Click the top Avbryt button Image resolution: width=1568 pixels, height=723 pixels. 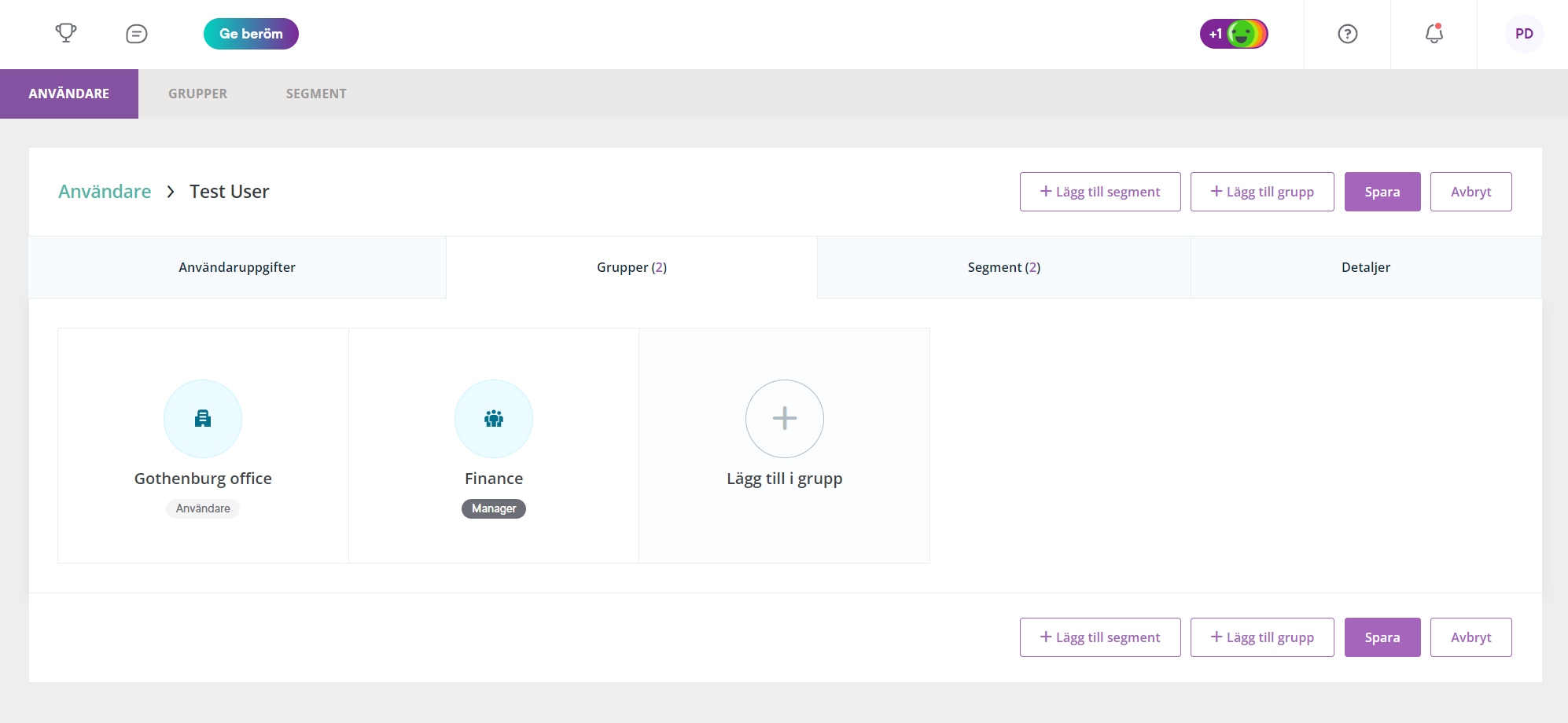1470,192
